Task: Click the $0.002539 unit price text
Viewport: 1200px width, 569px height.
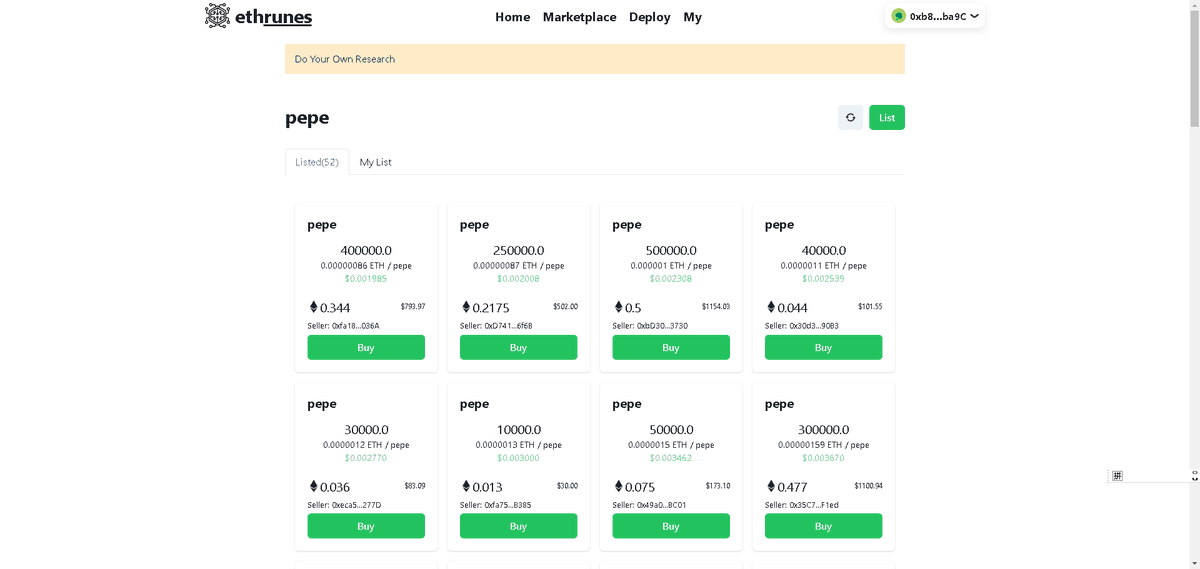Action: point(823,279)
